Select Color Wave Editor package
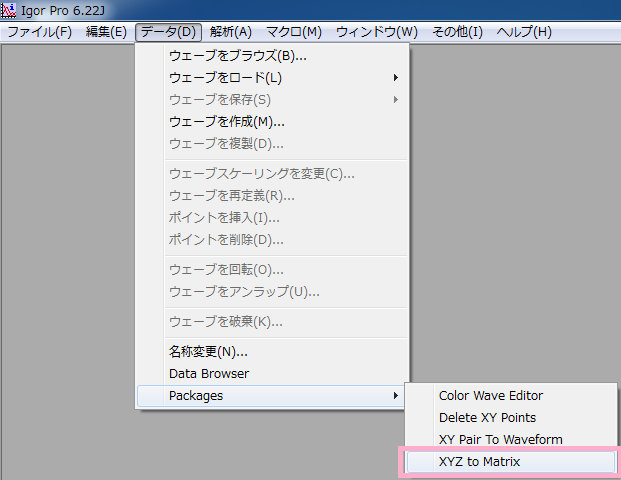Image resolution: width=621 pixels, height=480 pixels. pos(511,396)
